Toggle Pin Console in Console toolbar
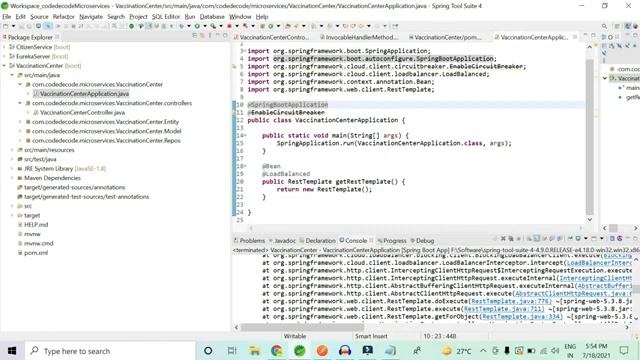This screenshot has width=640, height=360. 570,239
